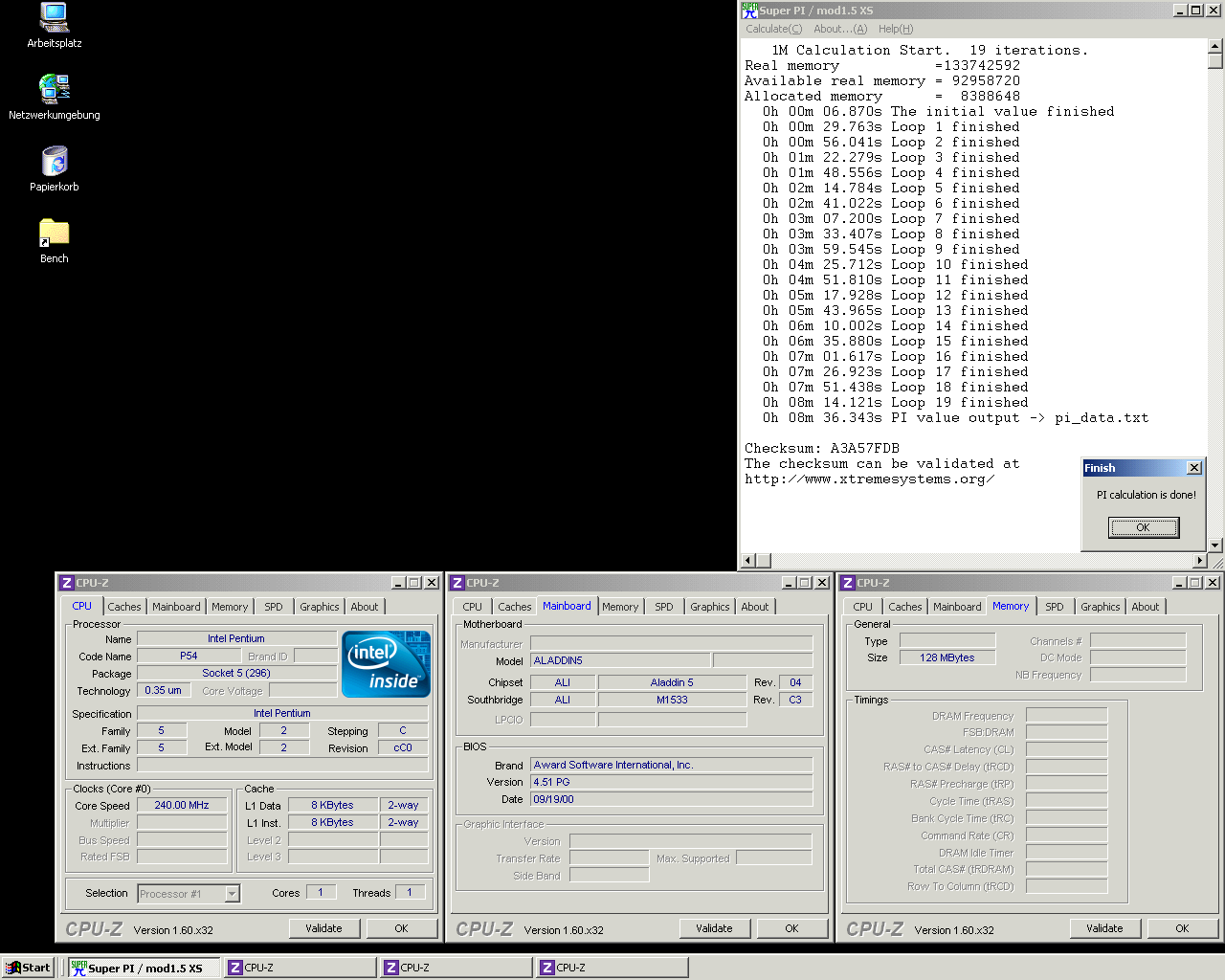Click Super PI vertical scrollbar up arrow
Viewport: 1225px width, 980px height.
(1215, 45)
